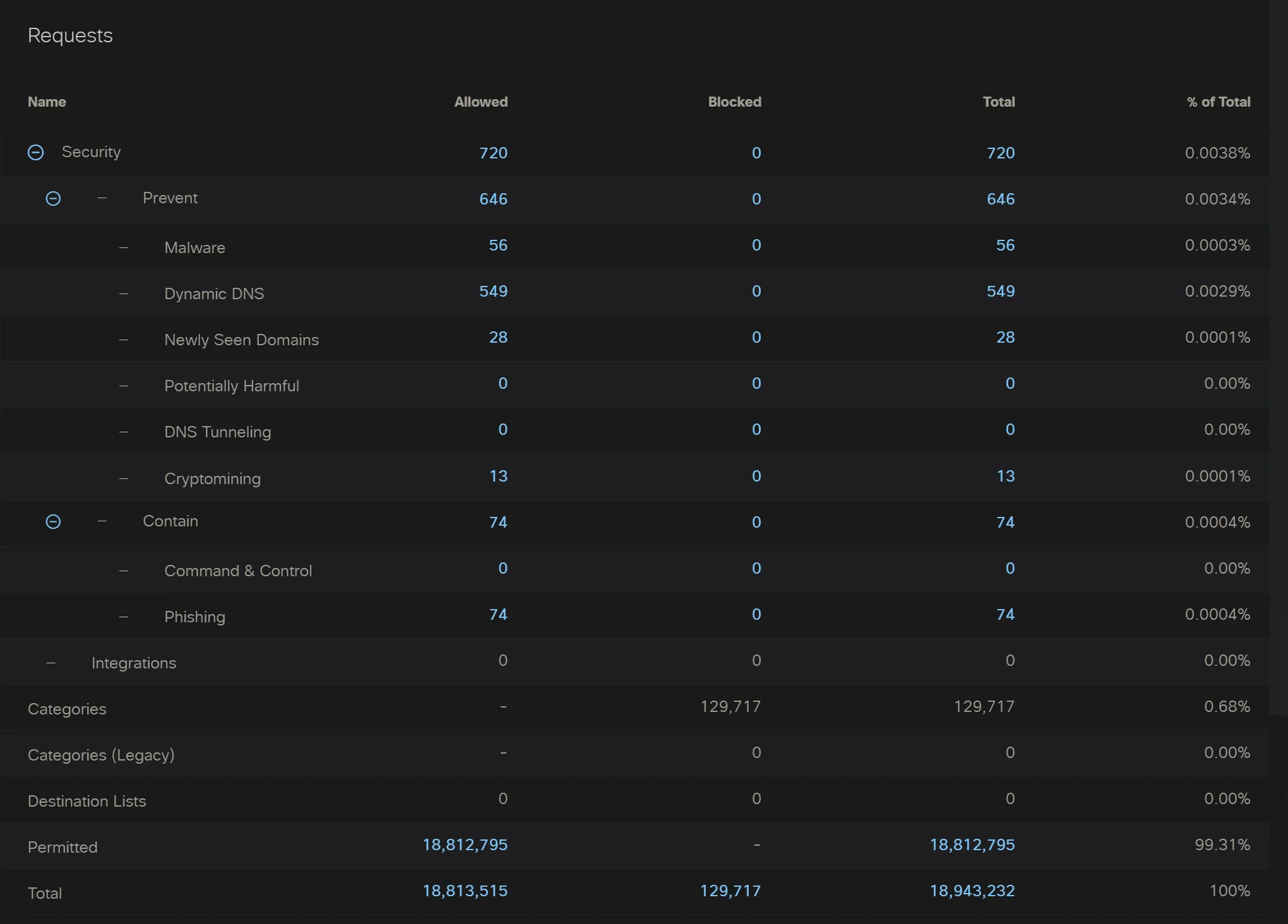Open Dynamic DNS total 549
Screen dimensions: 1288x924
tap(1000, 291)
